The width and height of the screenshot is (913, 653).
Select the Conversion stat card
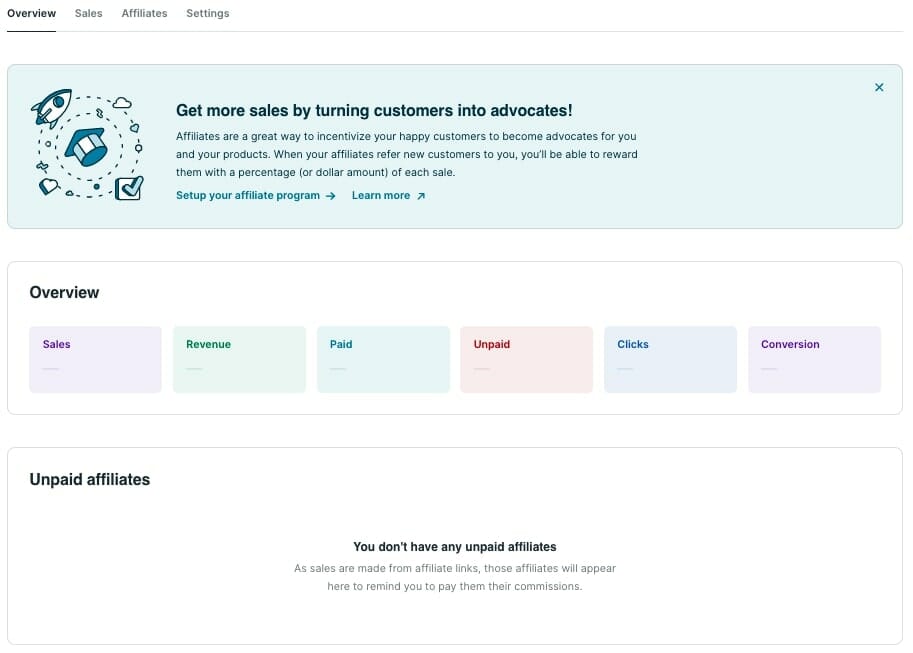(814, 359)
